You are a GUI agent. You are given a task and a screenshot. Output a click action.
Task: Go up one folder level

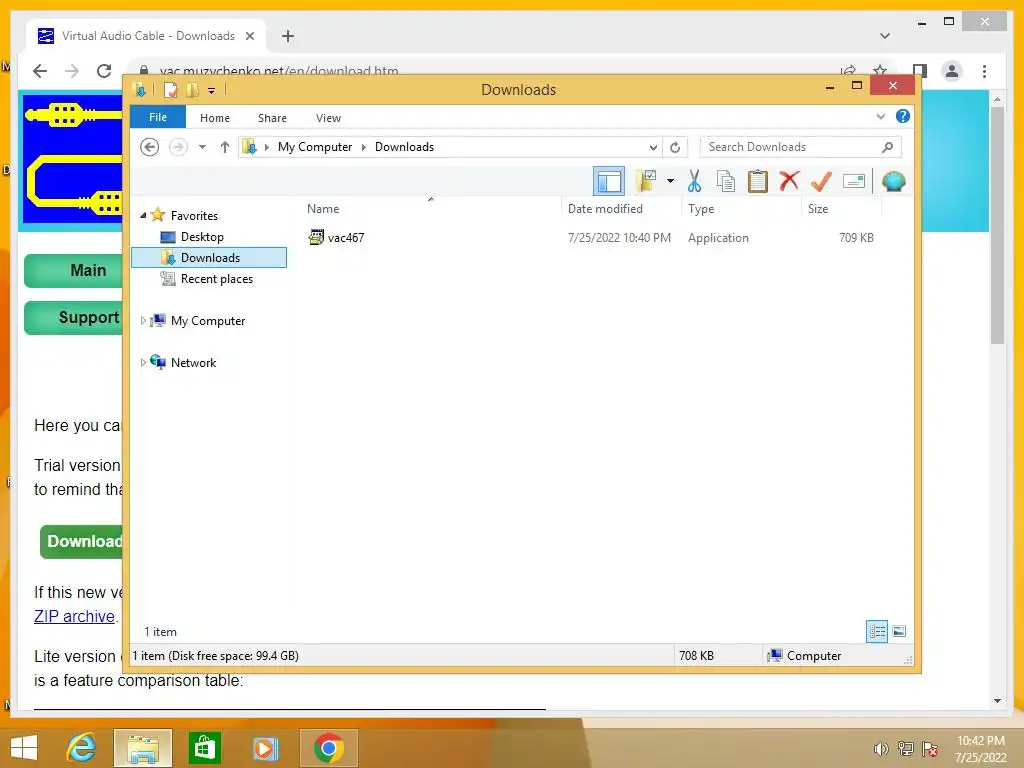[x=225, y=147]
